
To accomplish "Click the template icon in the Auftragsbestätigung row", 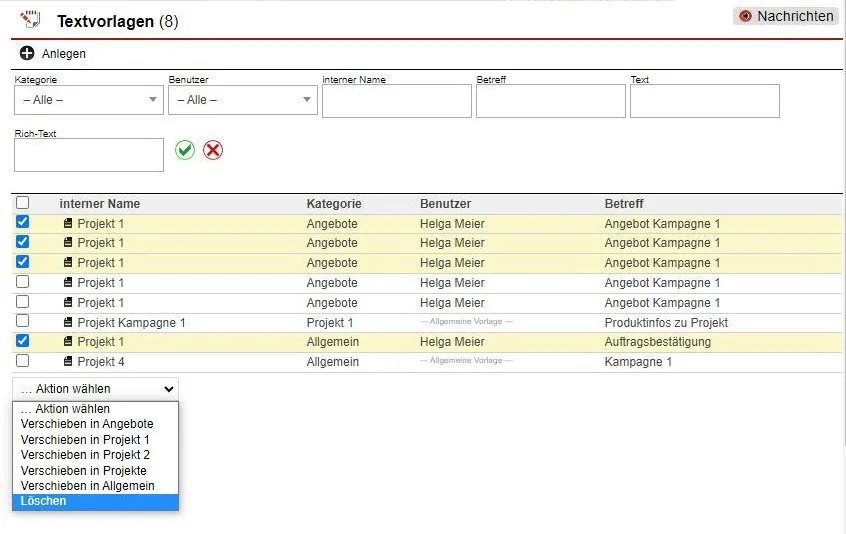I will pos(68,342).
